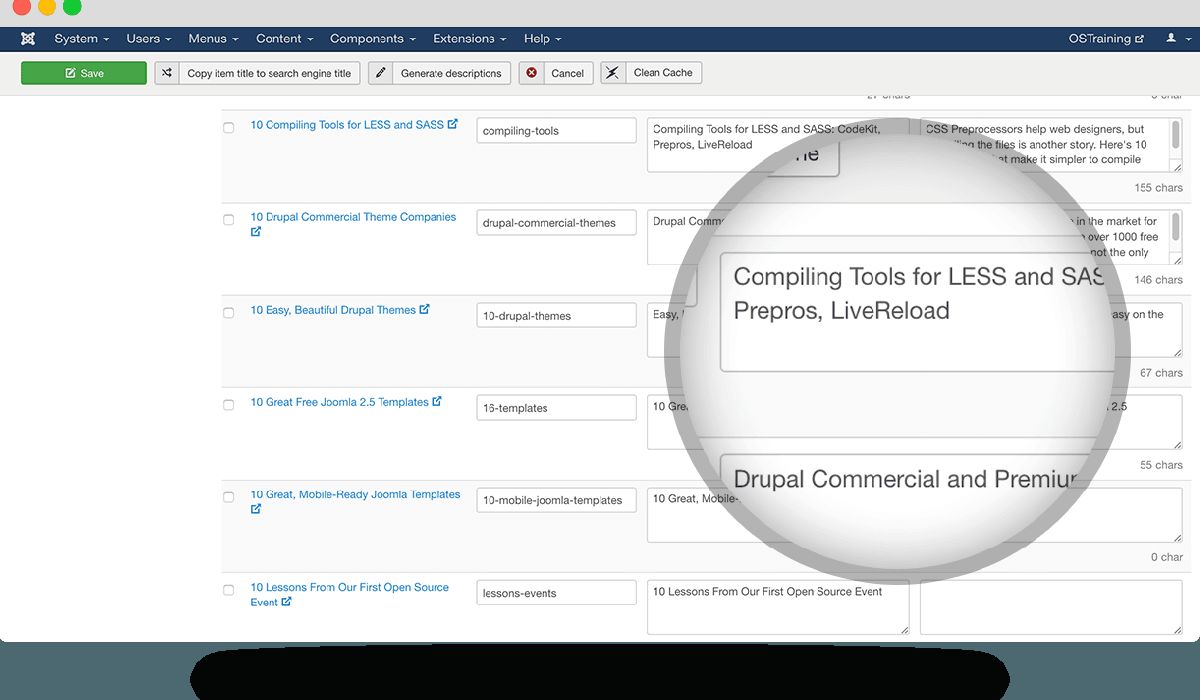Open external link icon for Lessons From Open Source Event
This screenshot has height=700, width=1200.
point(287,601)
